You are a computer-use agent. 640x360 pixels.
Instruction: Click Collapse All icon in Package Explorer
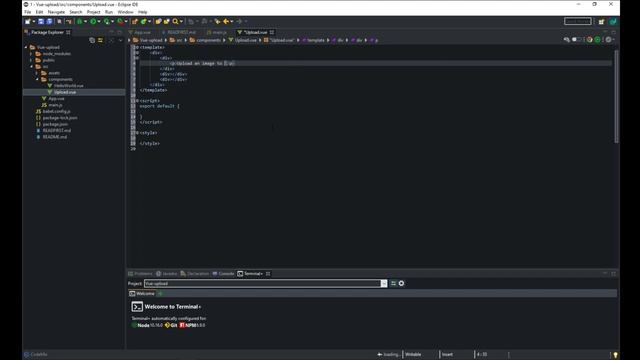pyautogui.click(x=92, y=40)
